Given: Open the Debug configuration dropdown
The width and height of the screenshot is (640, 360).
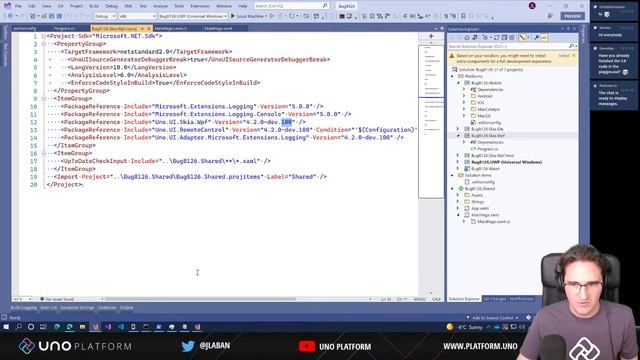Looking at the screenshot, I should pyautogui.click(x=105, y=16).
